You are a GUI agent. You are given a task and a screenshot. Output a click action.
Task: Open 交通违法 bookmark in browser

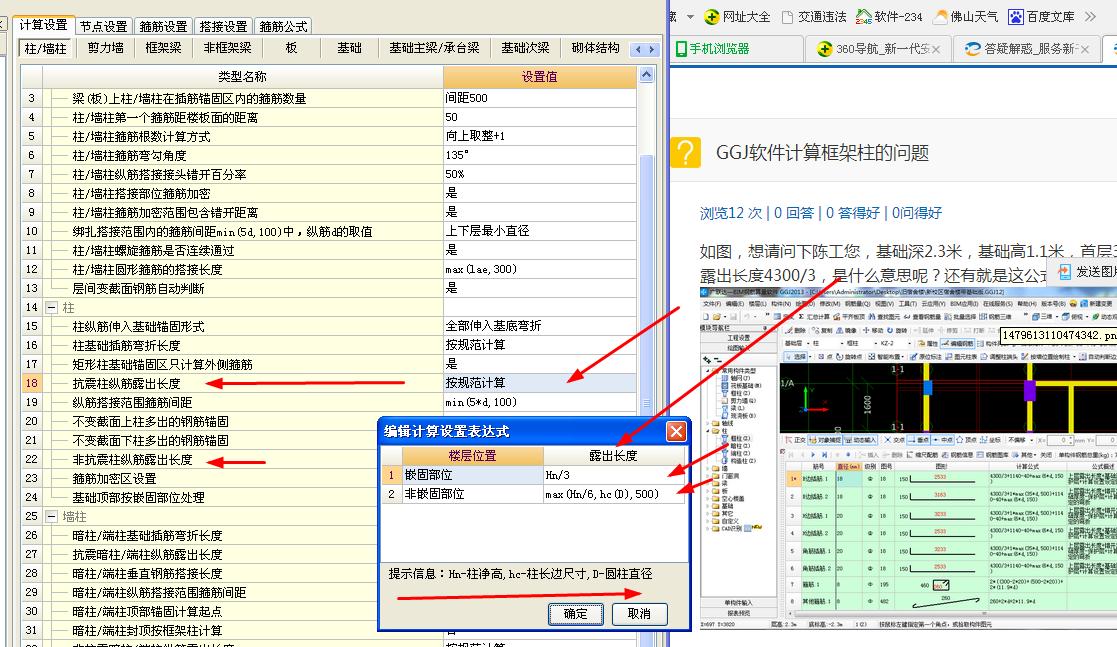pos(814,16)
